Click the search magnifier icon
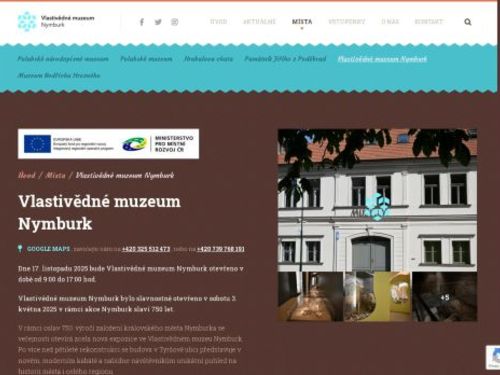This screenshot has width=500, height=375. 468,22
